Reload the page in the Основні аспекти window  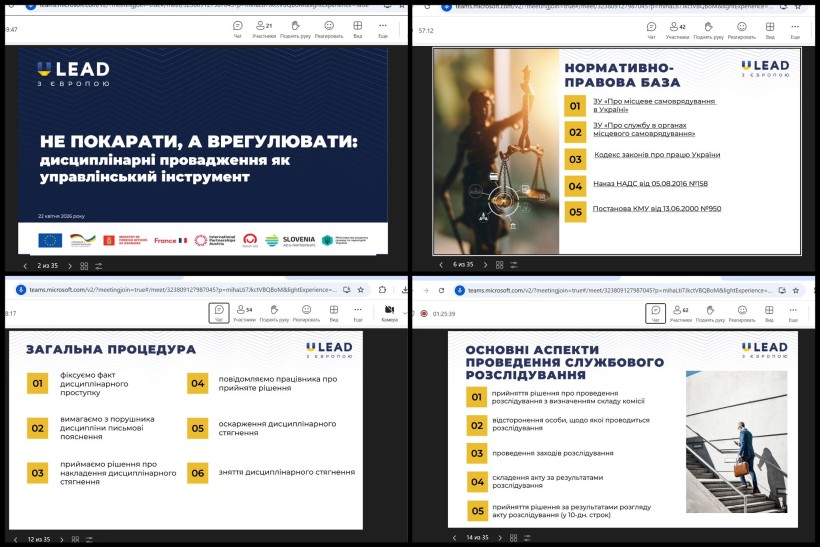[441, 290]
